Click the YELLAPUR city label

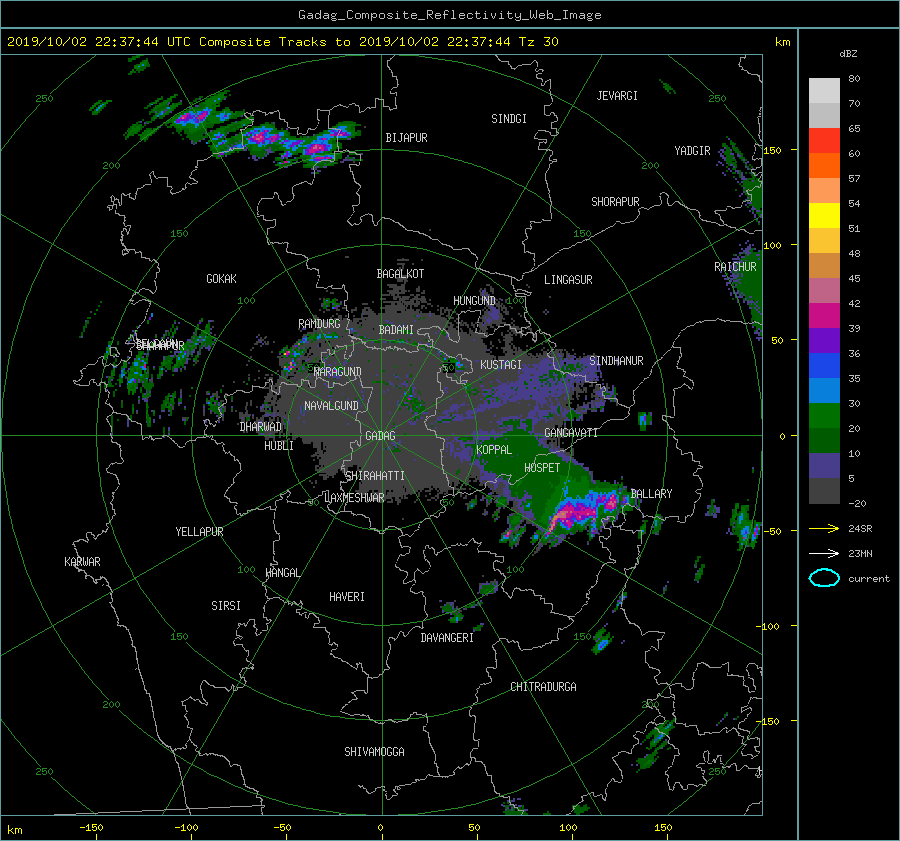point(199,532)
